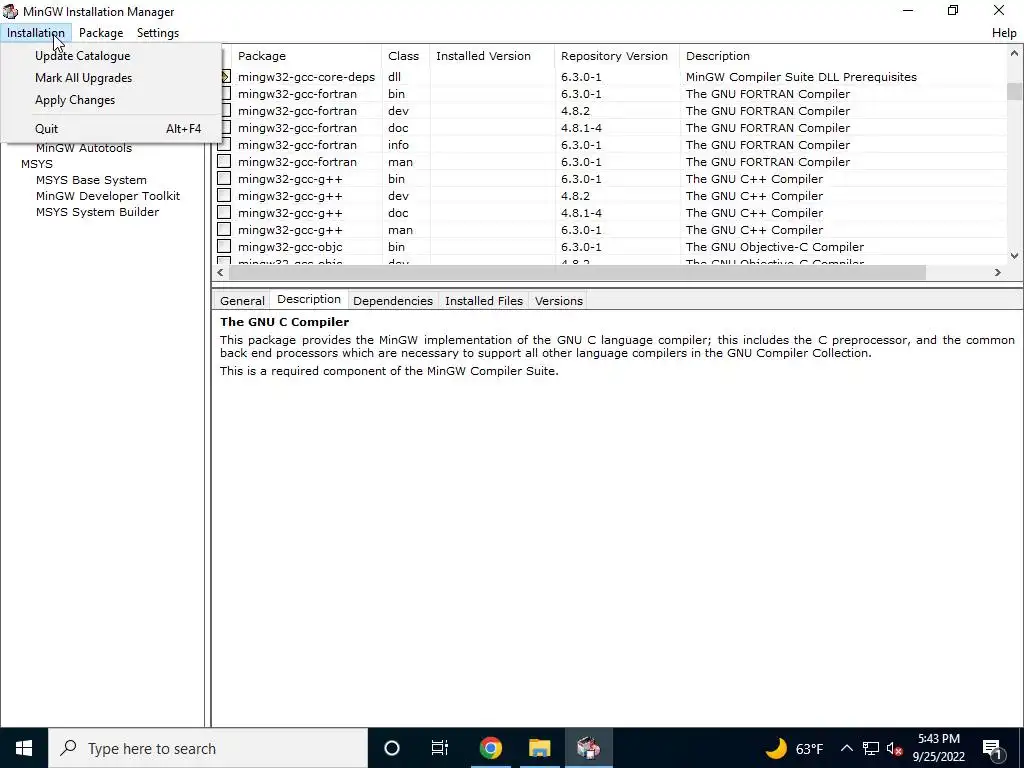Viewport: 1024px width, 768px height.
Task: Select MinGW Autotools in the tree
Action: click(84, 148)
